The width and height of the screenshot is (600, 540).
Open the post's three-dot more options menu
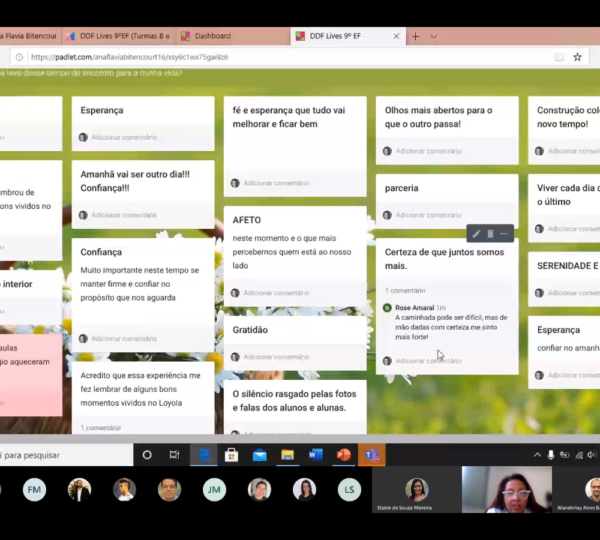(x=504, y=234)
